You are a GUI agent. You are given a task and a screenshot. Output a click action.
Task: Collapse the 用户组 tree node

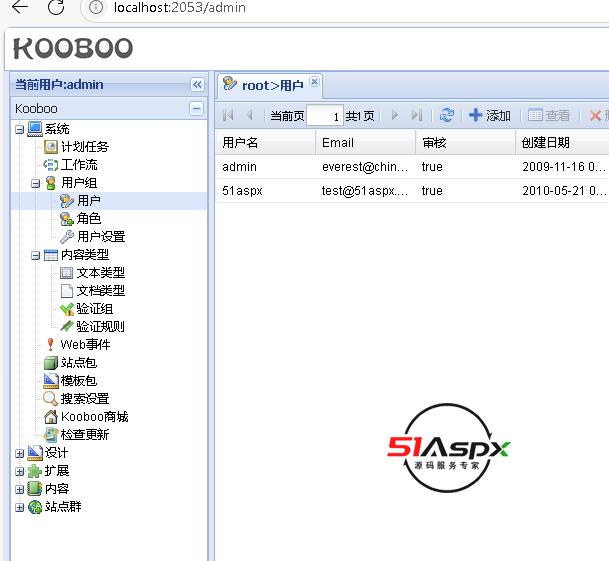coord(35,183)
